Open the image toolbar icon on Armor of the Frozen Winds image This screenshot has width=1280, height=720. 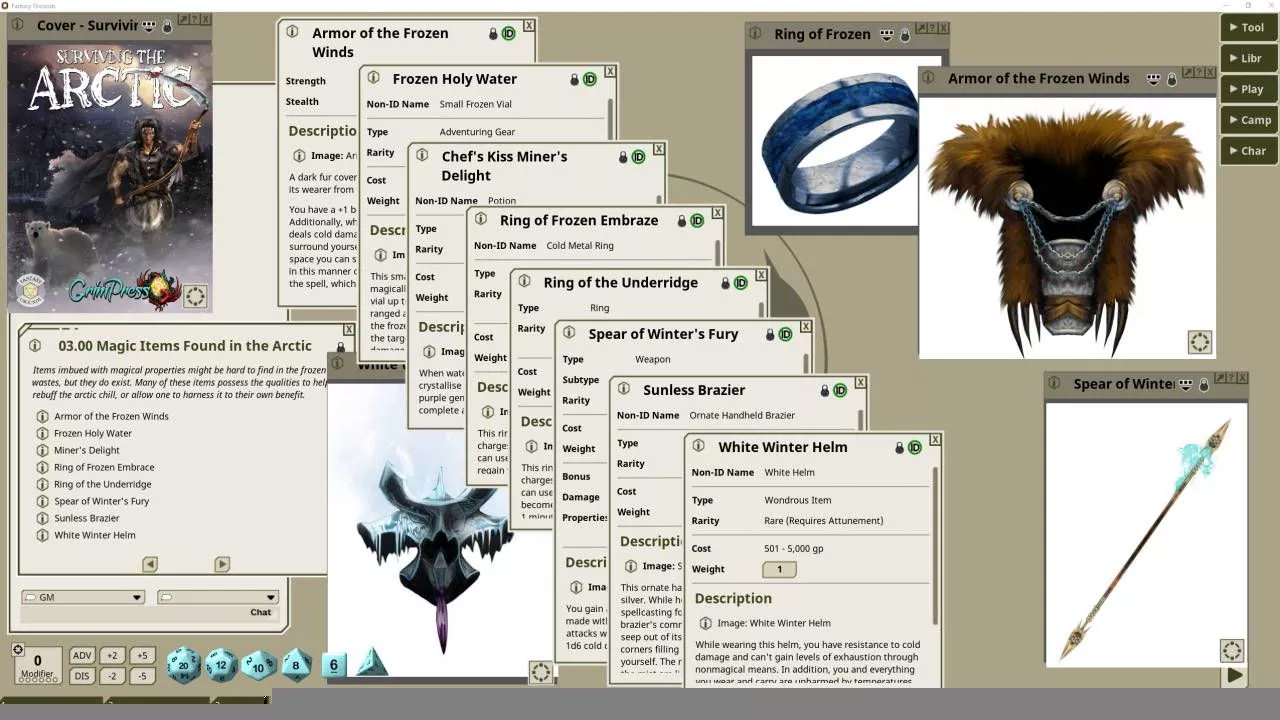pos(1199,342)
